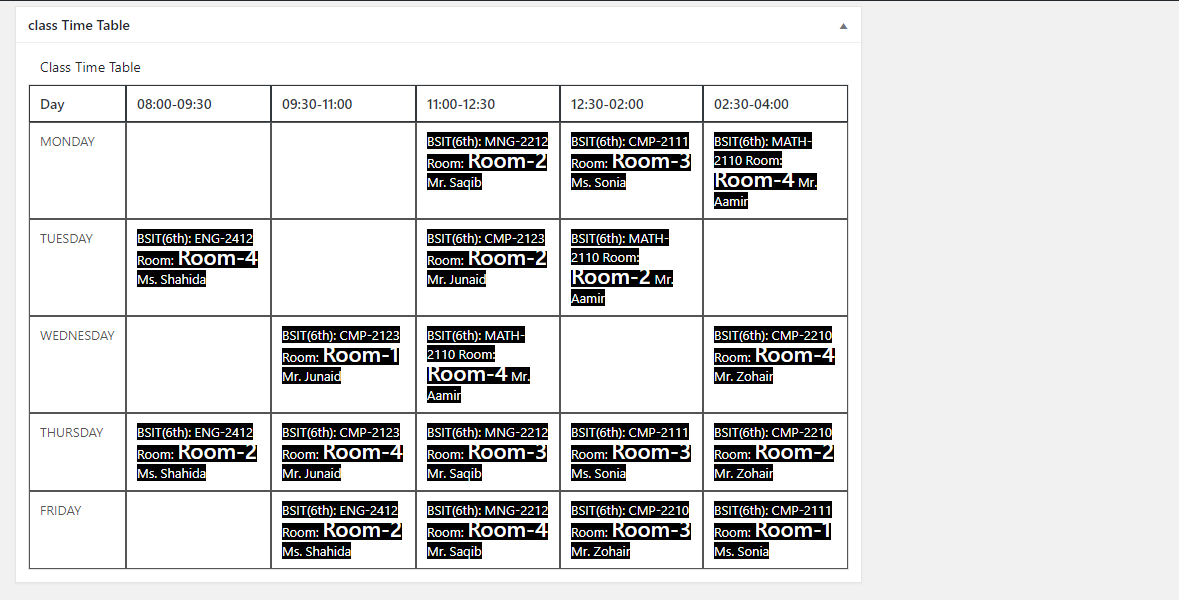
Task: Click Thursday's CMP-2210 class with Mr. Zohair
Action: coord(774,451)
